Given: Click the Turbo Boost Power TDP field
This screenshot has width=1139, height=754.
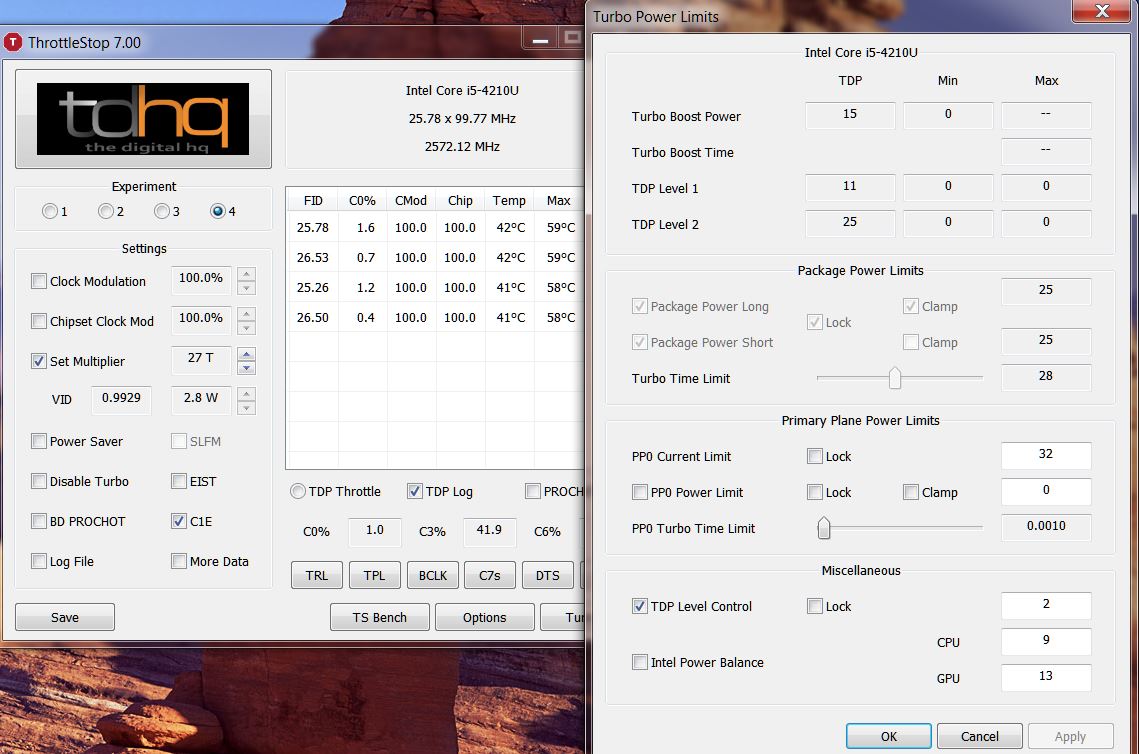Looking at the screenshot, I should tap(850, 115).
